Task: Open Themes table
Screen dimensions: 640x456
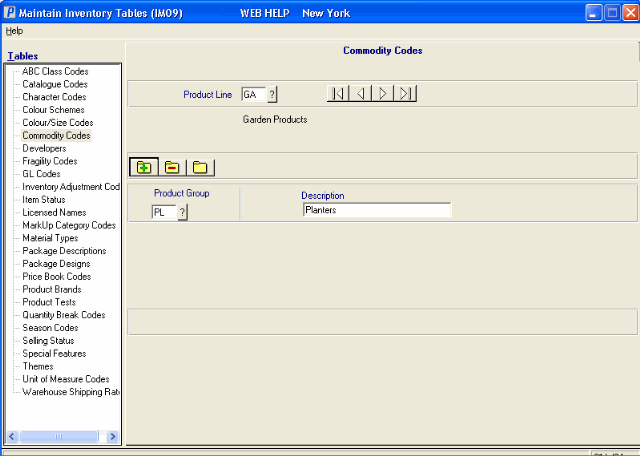Action: coord(38,366)
